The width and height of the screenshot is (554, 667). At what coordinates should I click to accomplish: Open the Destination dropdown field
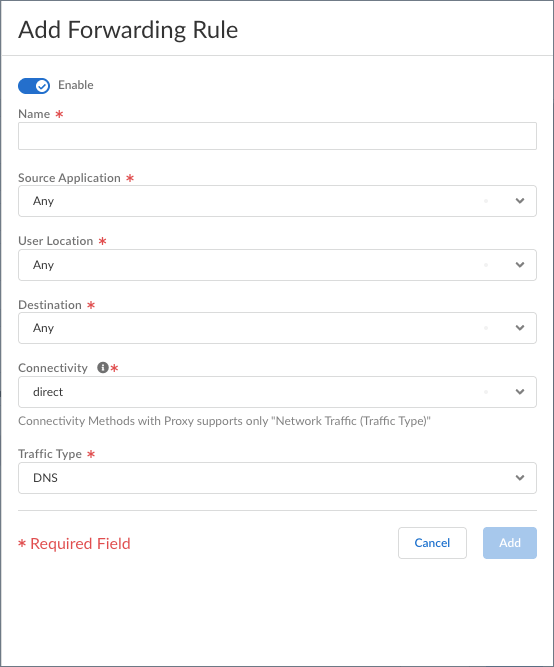(x=277, y=328)
